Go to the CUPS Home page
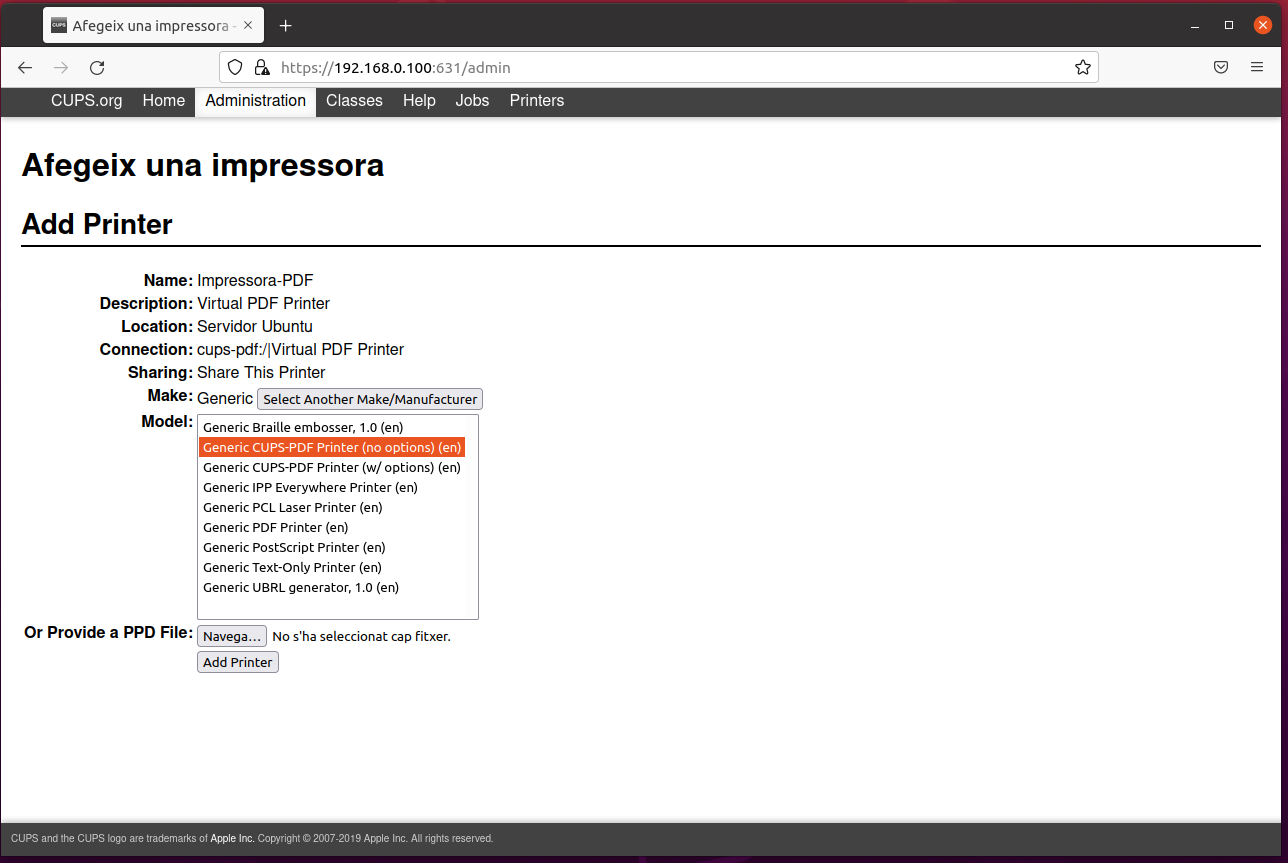 (163, 101)
